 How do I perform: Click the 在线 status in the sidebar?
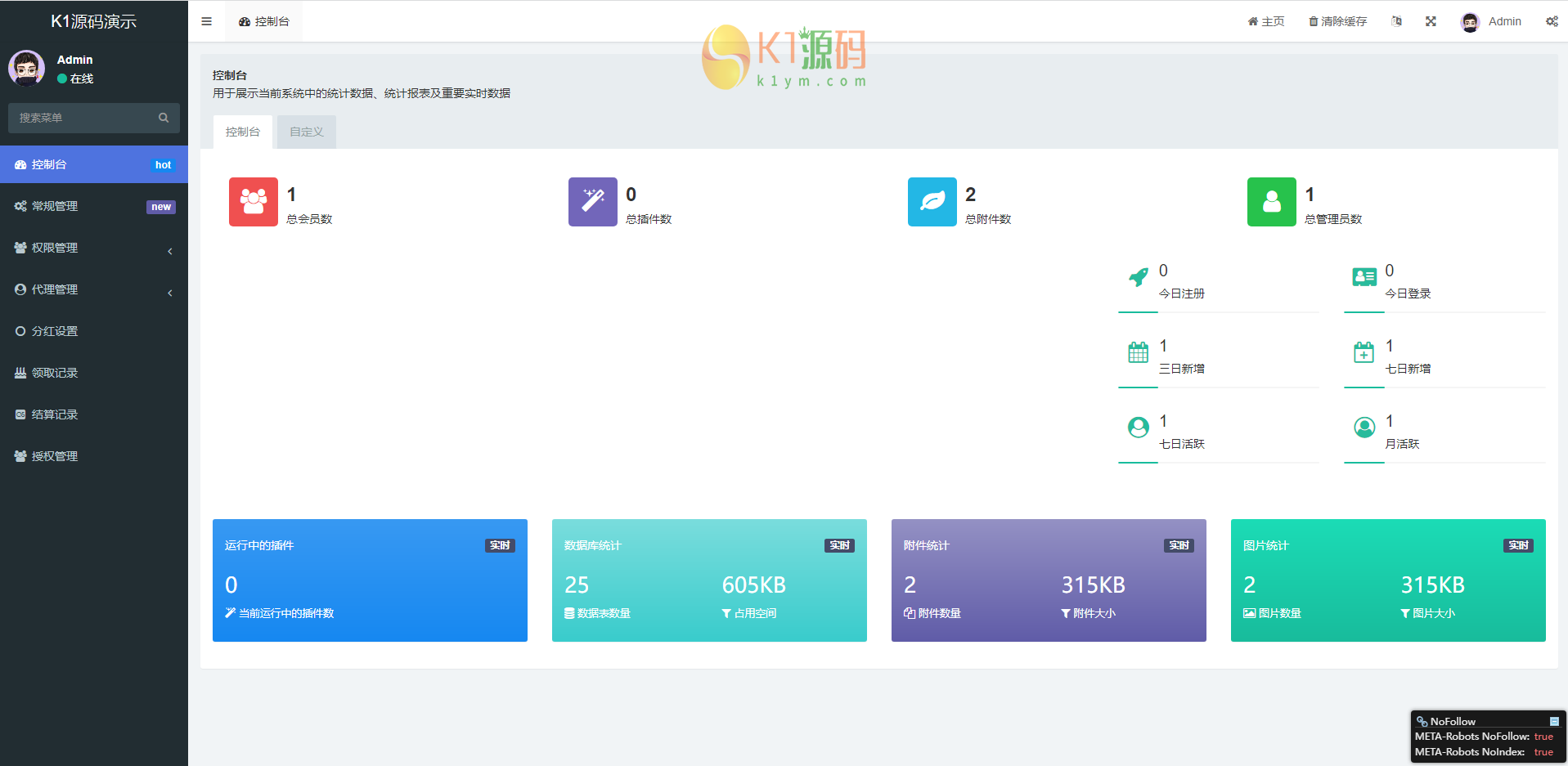tap(75, 78)
